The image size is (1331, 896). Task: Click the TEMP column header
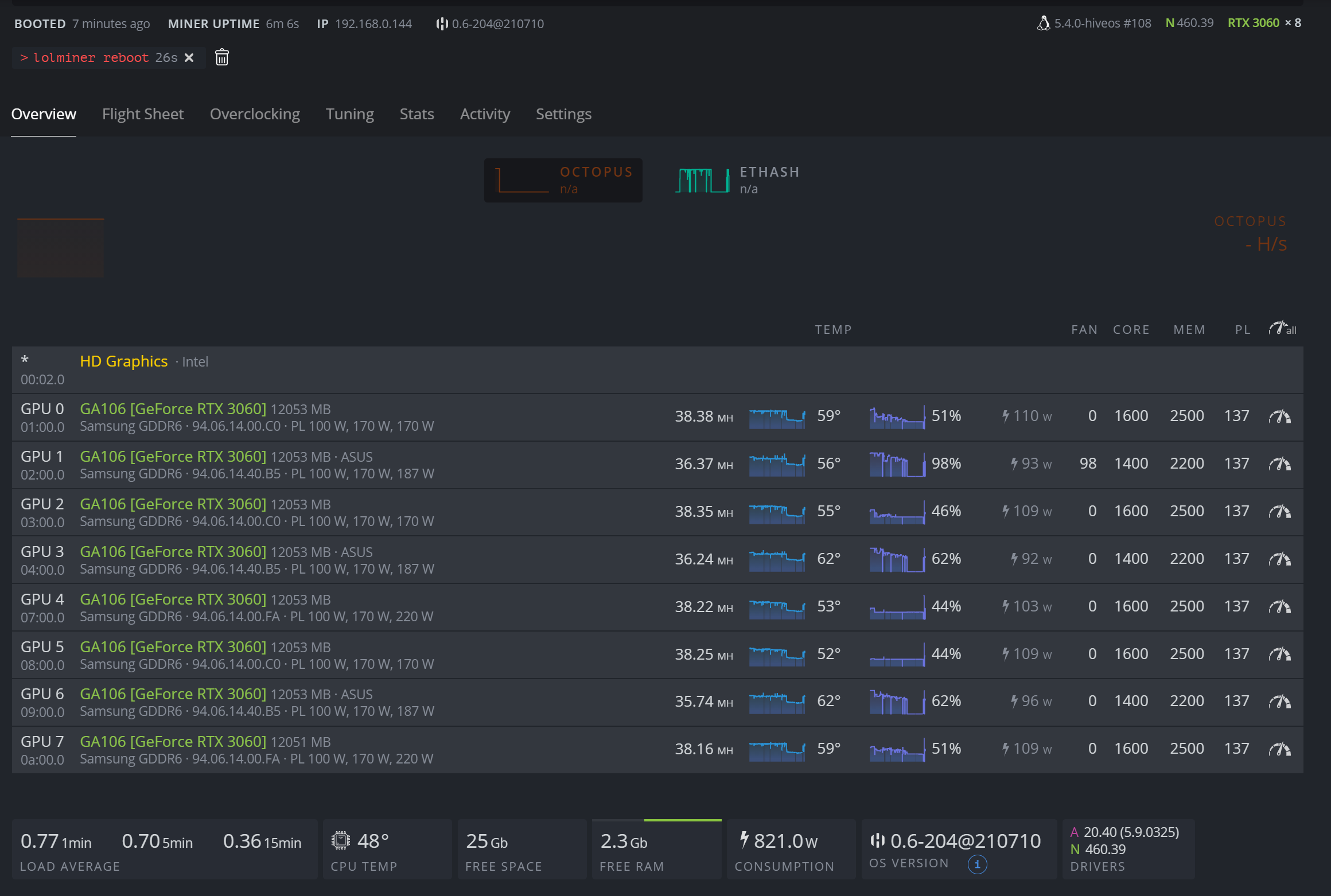833,330
